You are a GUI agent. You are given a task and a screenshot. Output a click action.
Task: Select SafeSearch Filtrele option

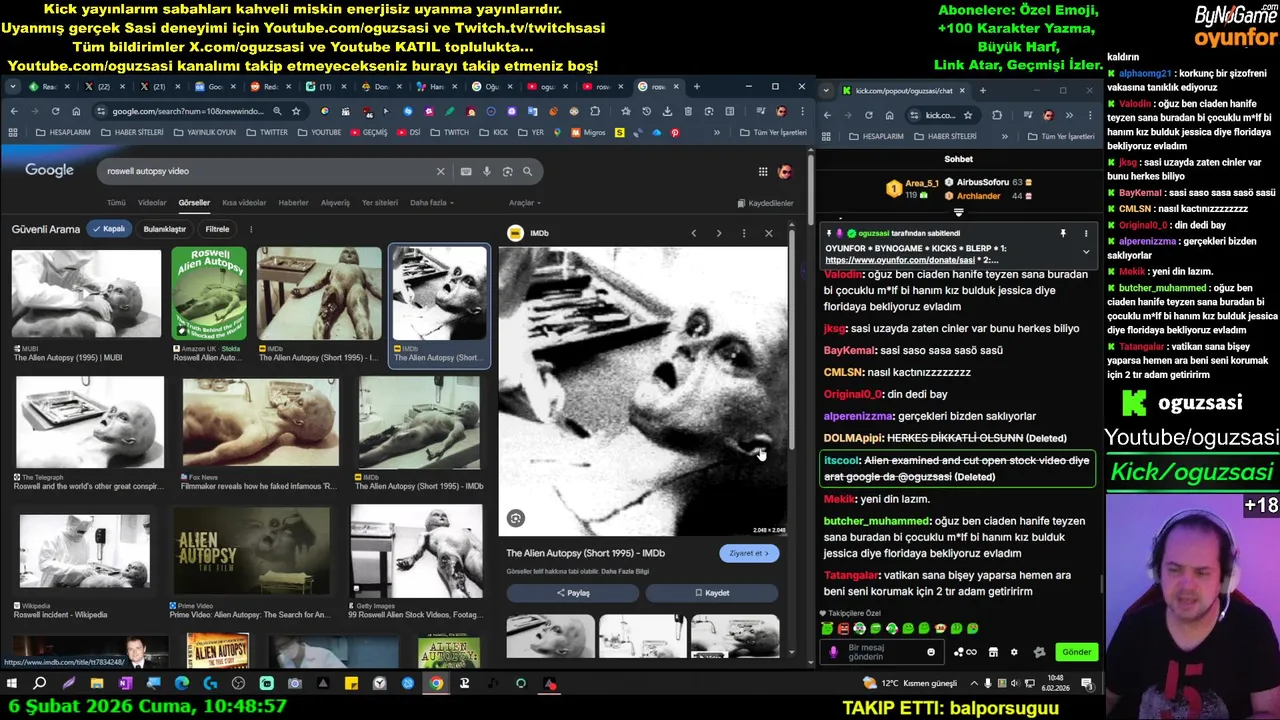[x=217, y=229]
